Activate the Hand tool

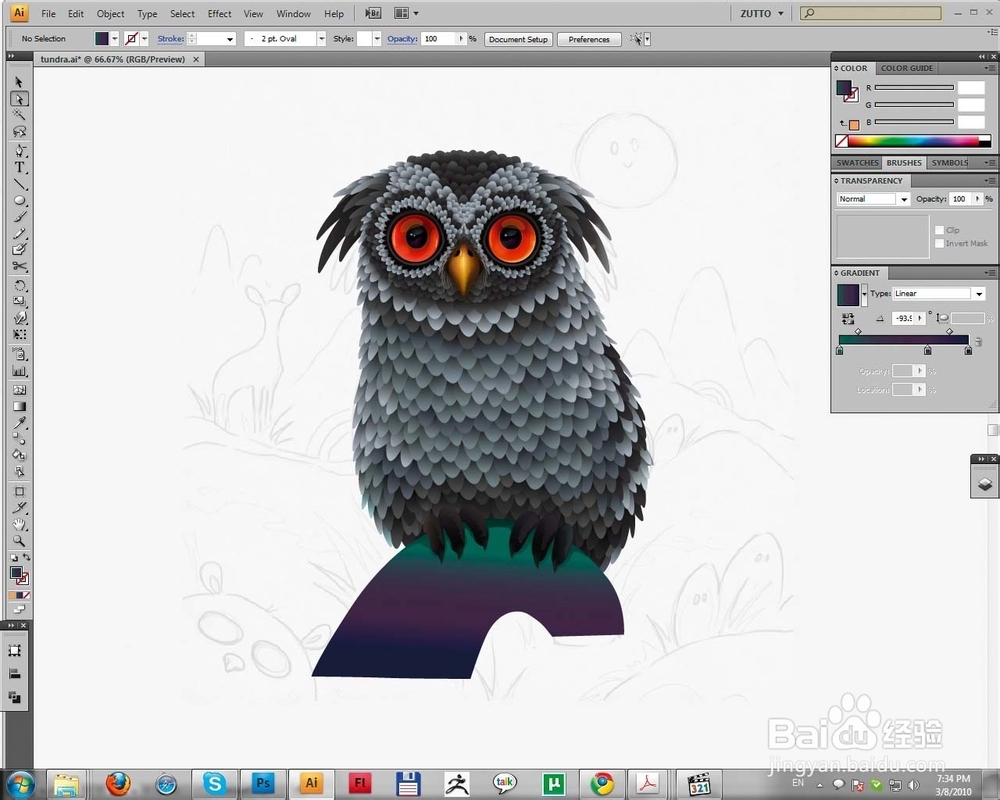[19, 524]
